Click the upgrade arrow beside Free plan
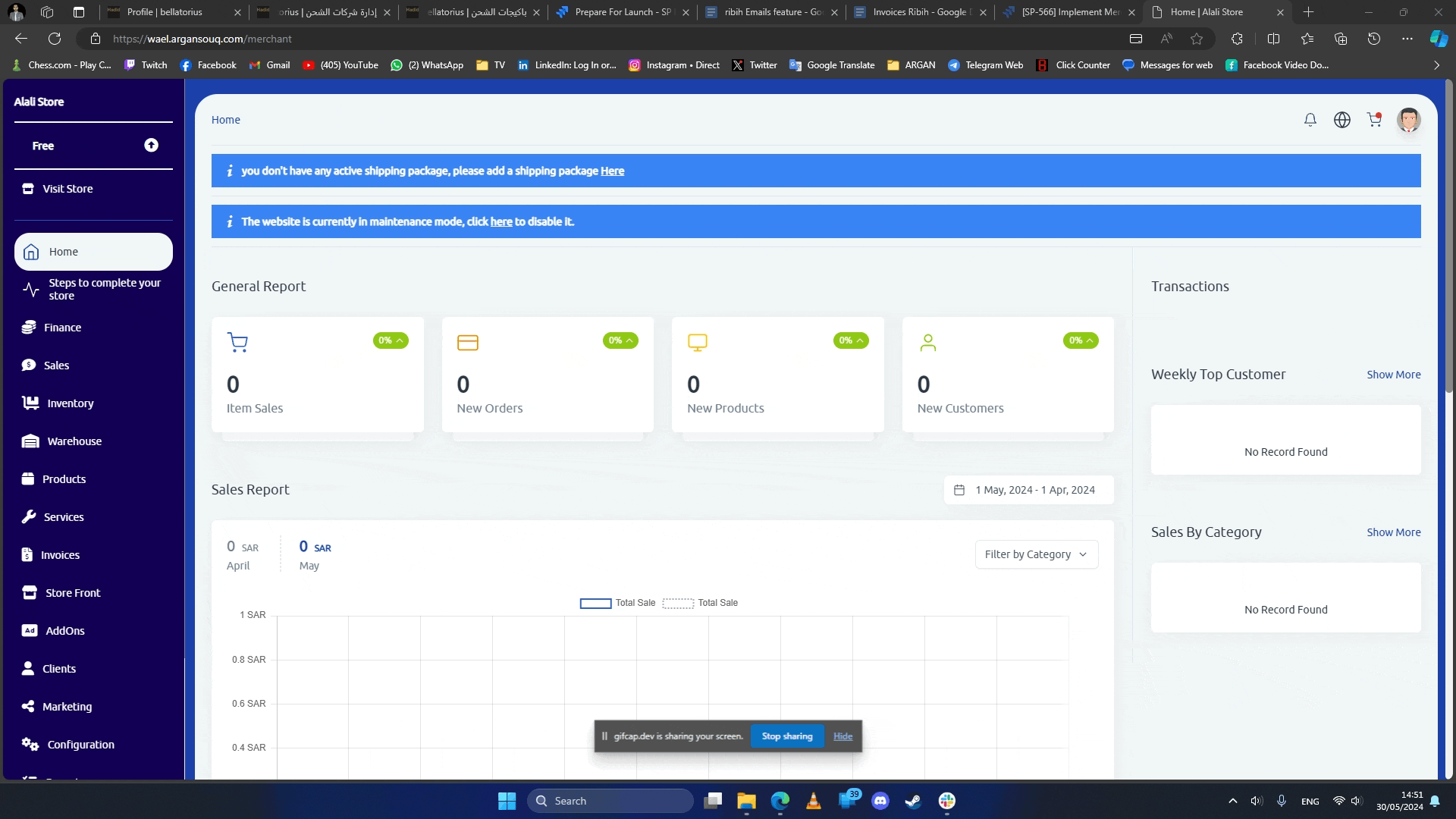This screenshot has height=819, width=1456. click(x=151, y=146)
